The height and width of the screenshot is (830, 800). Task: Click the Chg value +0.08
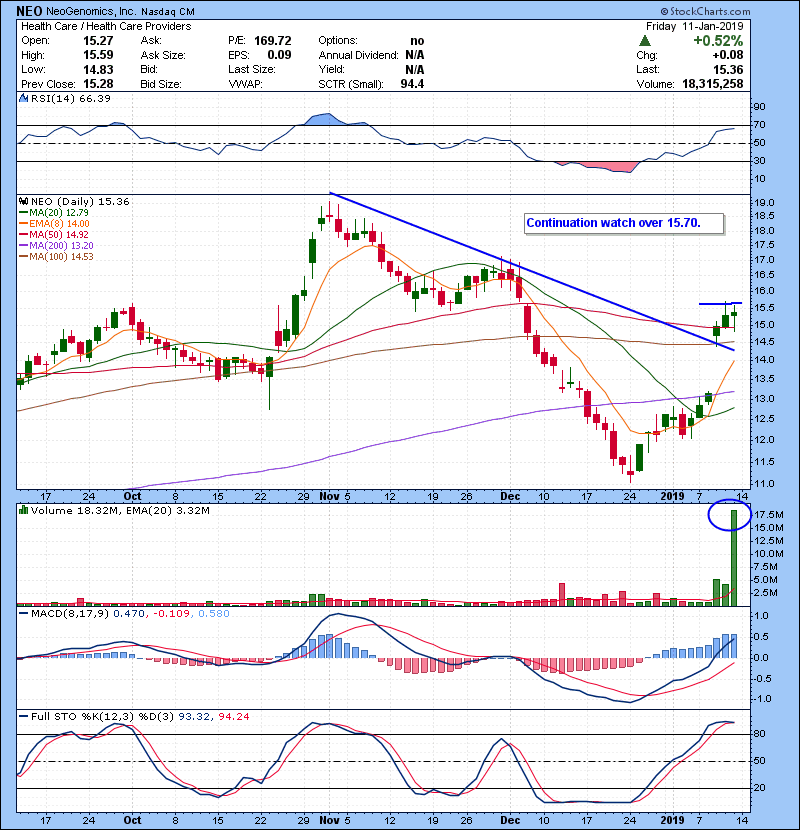(727, 55)
